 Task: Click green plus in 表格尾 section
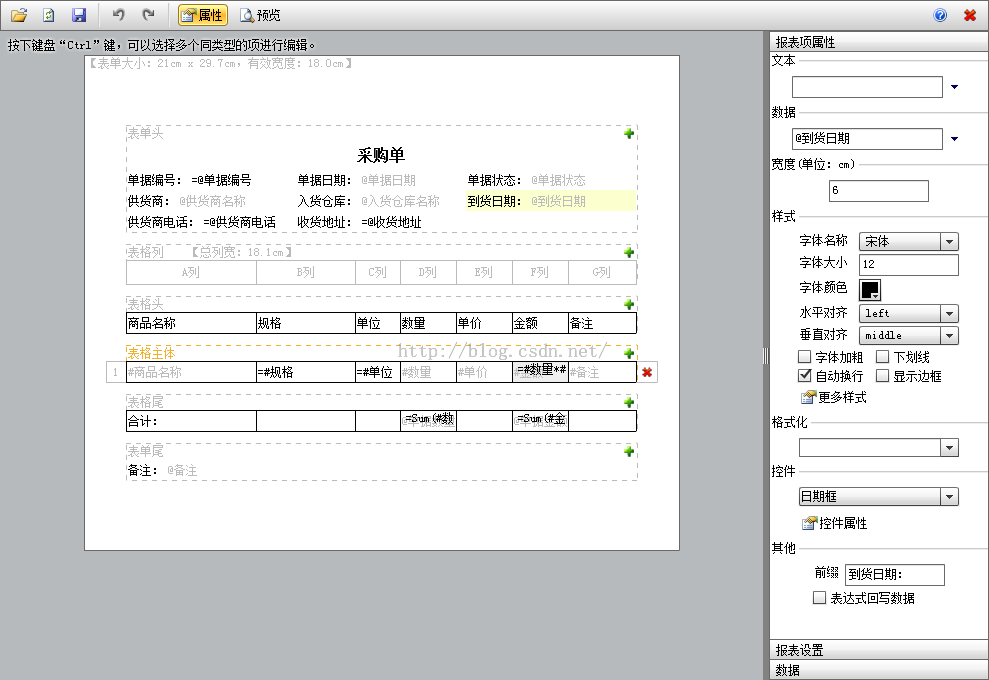click(629, 402)
